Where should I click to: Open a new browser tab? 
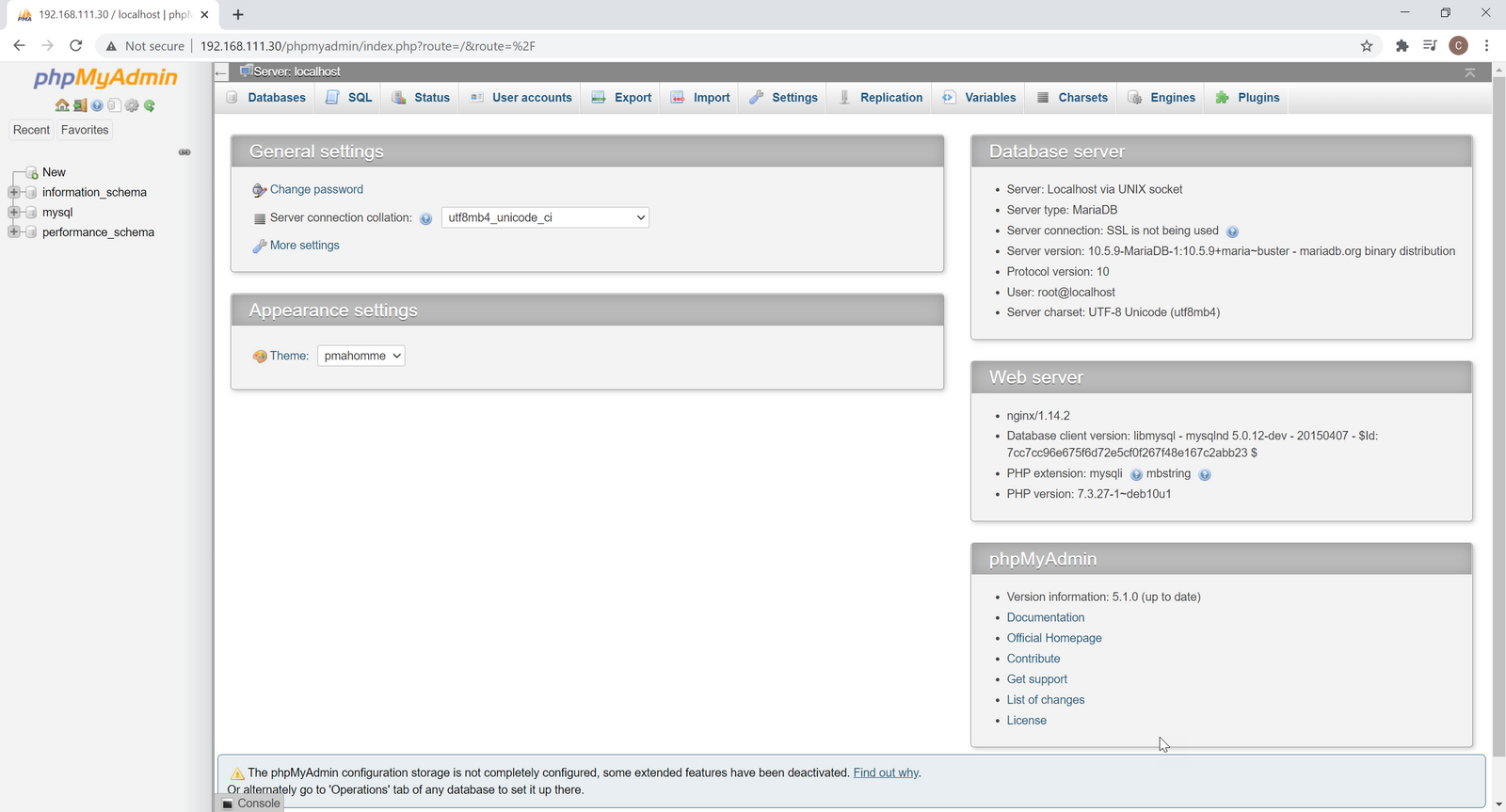(238, 14)
